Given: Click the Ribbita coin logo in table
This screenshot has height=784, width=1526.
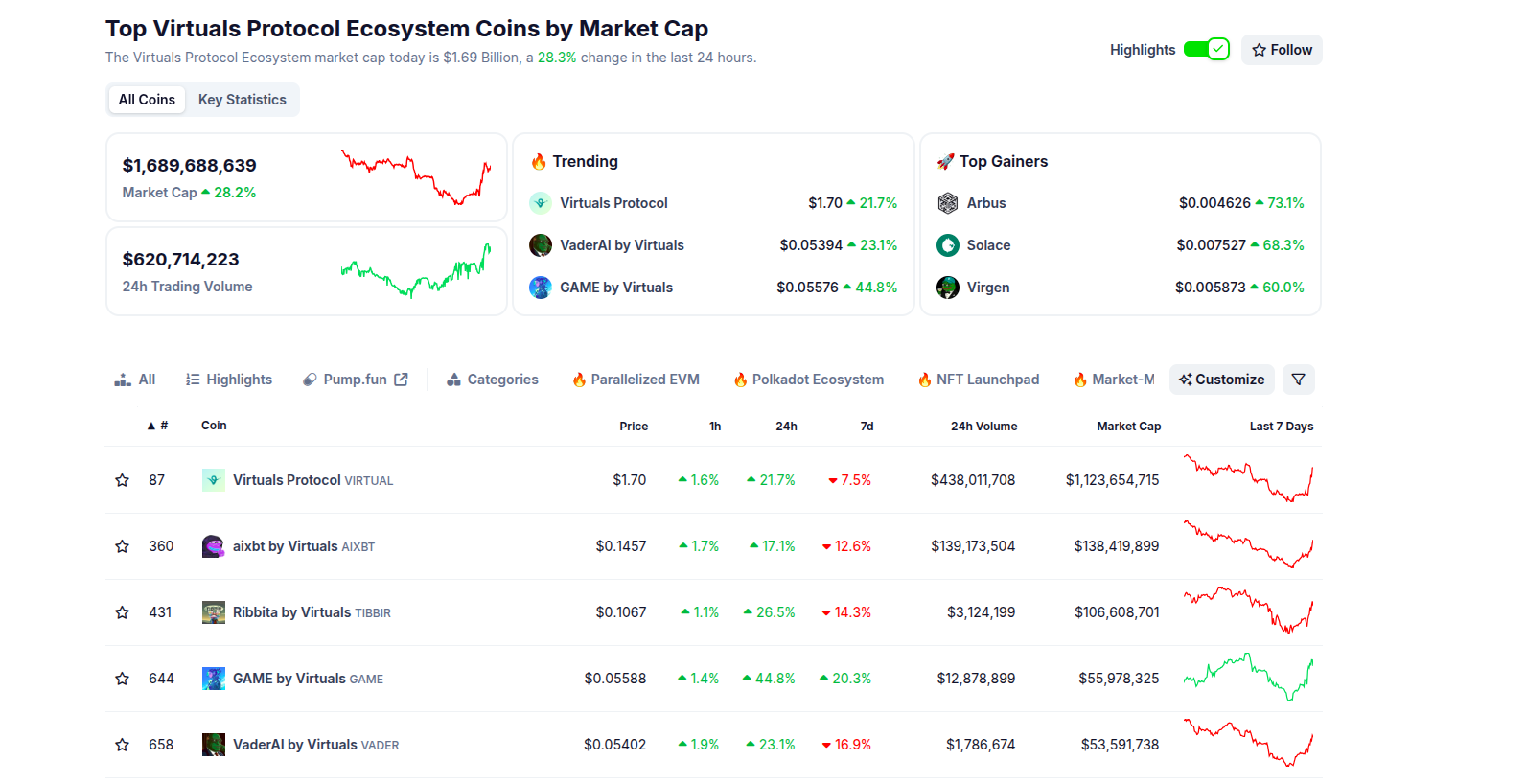Looking at the screenshot, I should click(214, 612).
